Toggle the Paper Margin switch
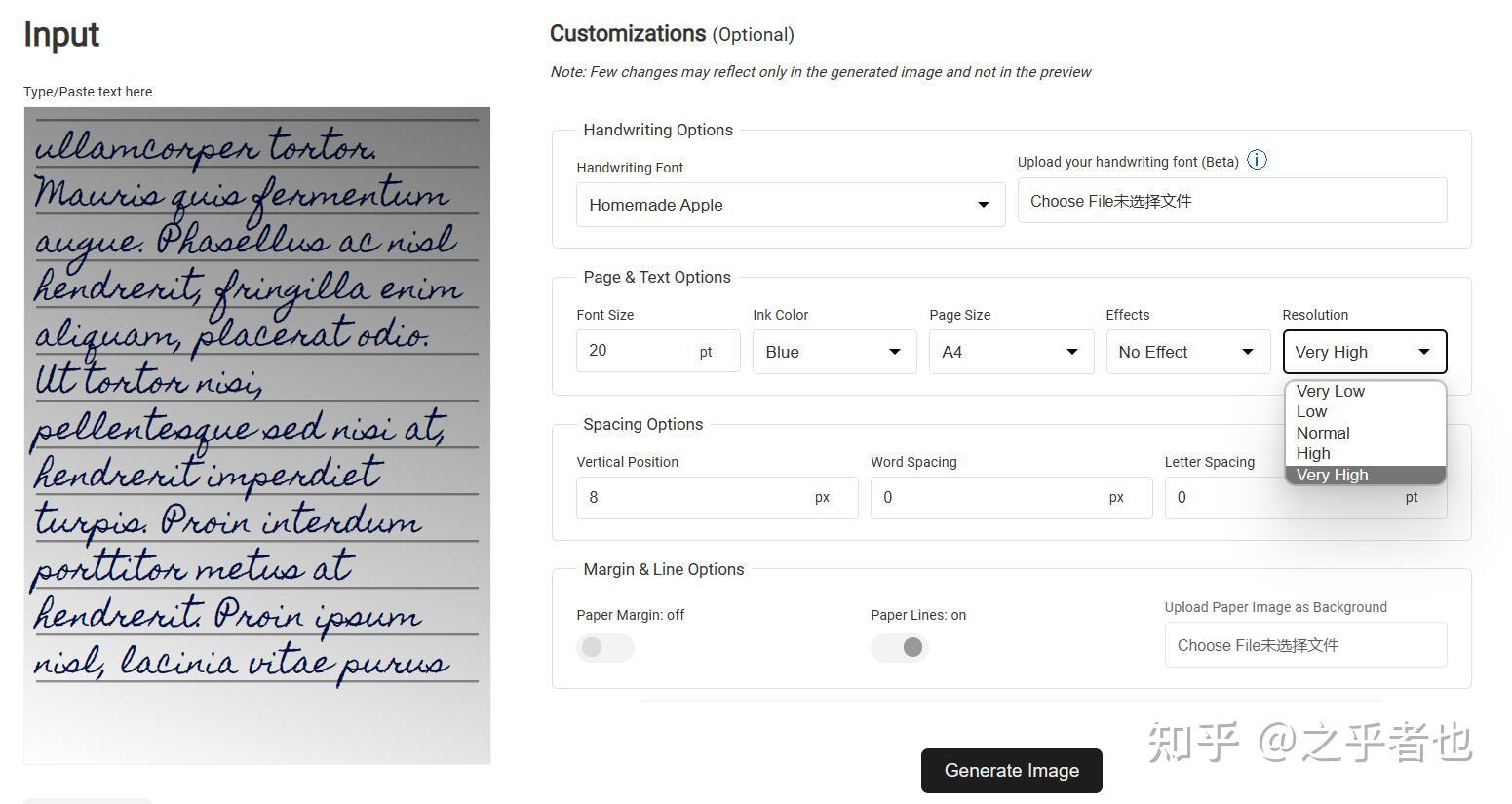 tap(604, 647)
